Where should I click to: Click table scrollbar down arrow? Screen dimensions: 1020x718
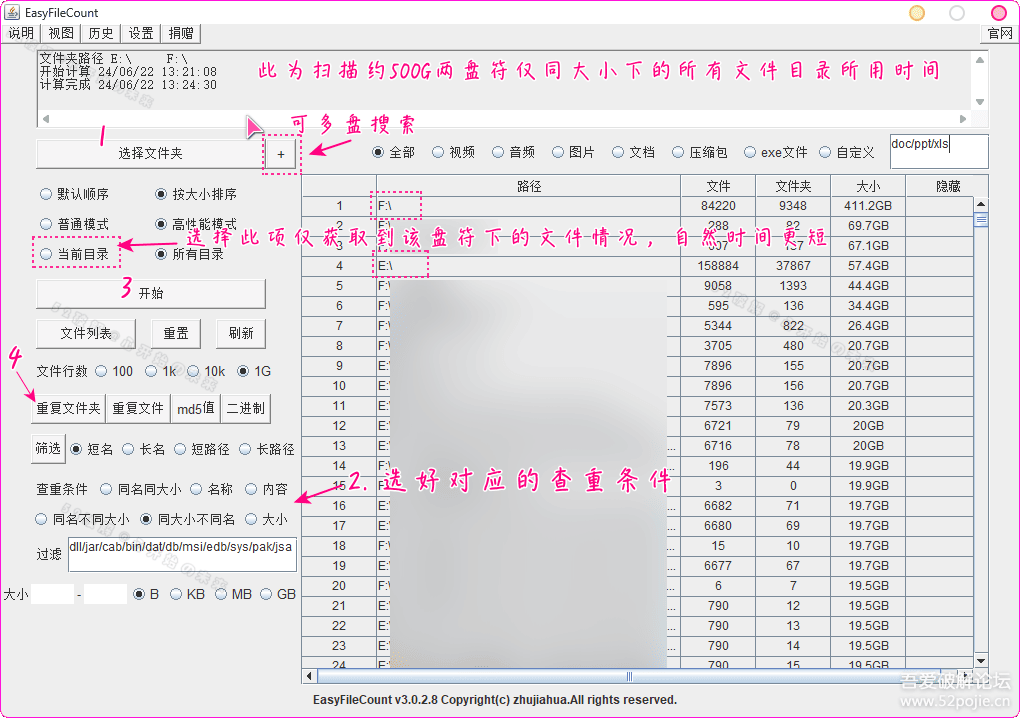pyautogui.click(x=980, y=661)
